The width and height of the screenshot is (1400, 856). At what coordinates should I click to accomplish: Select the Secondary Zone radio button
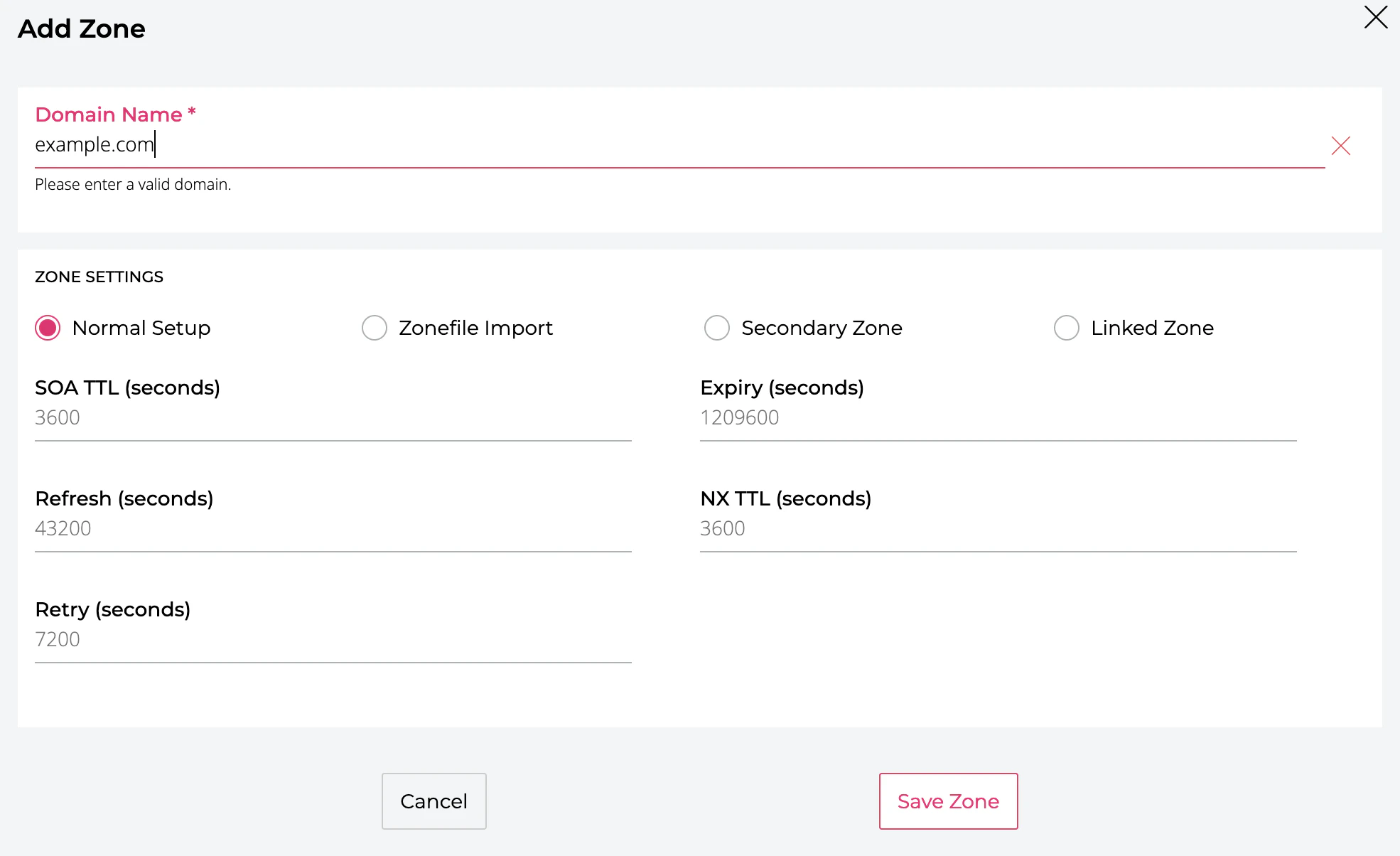pos(716,328)
